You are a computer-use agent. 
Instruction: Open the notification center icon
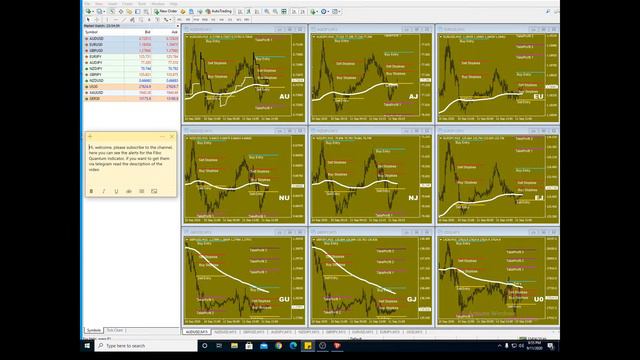pos(551,346)
